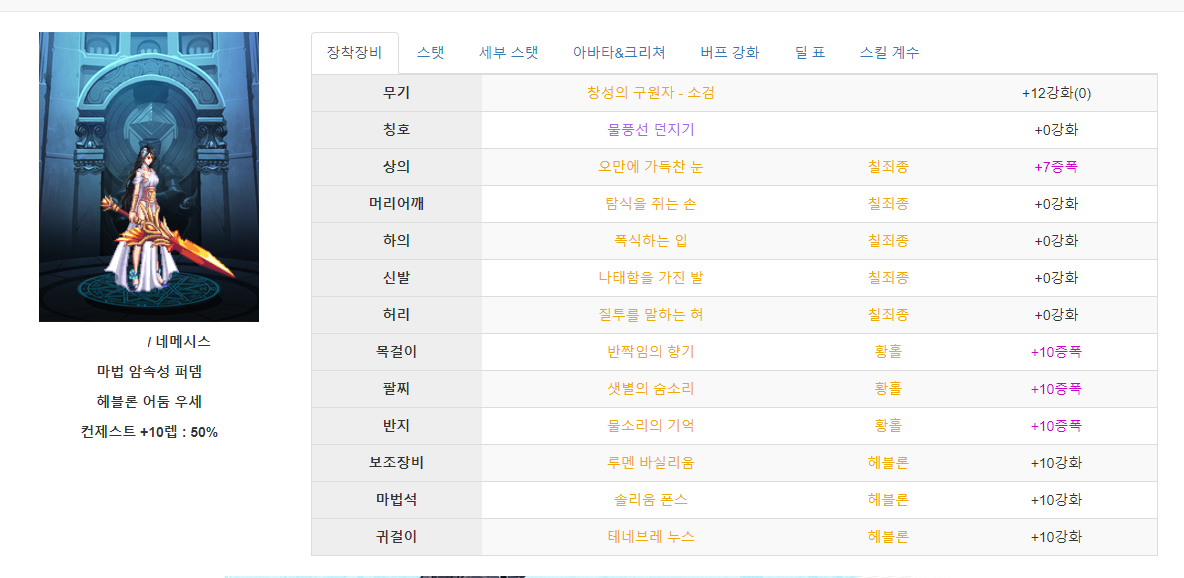Image resolution: width=1184 pixels, height=578 pixels.
Task: Go to the 버프 강화 tab
Action: (729, 53)
